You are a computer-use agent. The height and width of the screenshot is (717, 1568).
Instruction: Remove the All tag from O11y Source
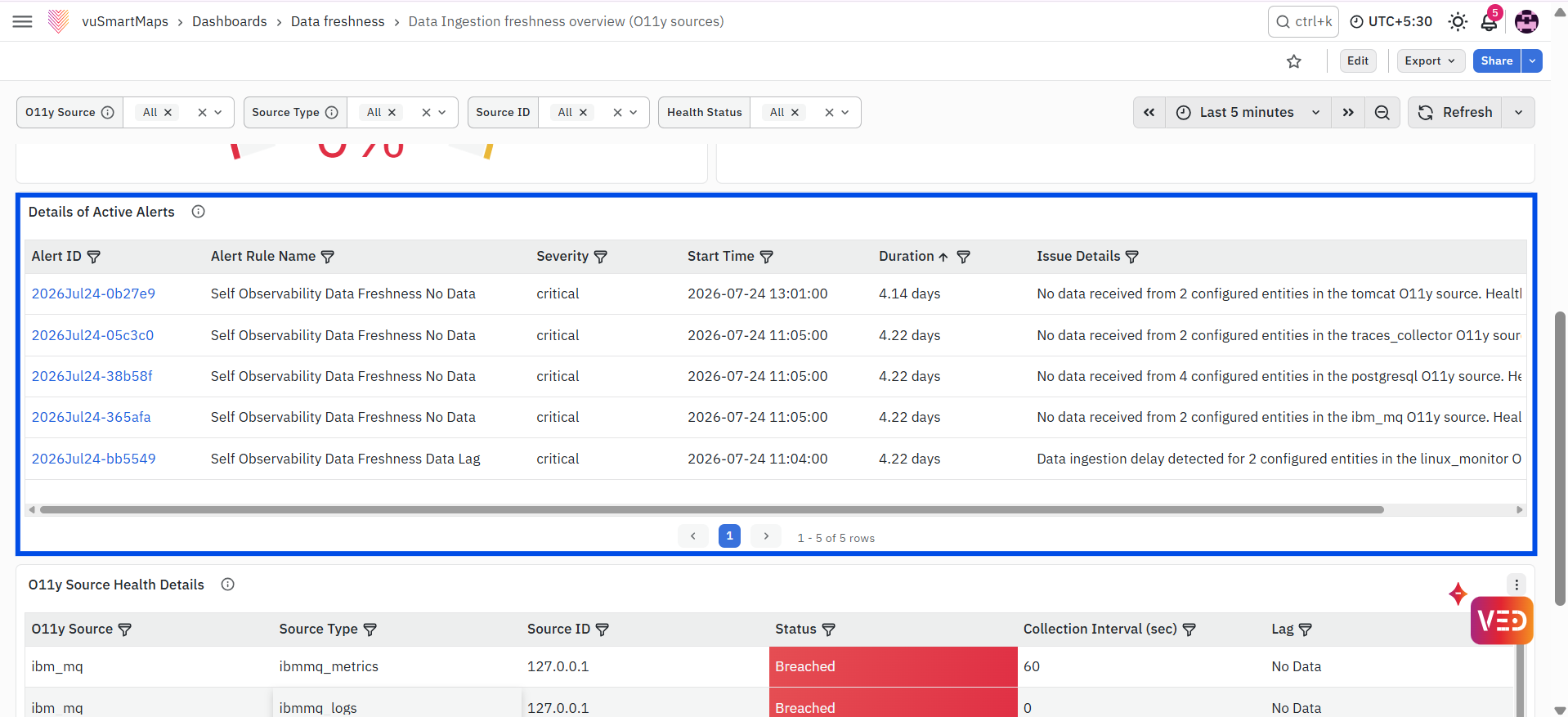168,112
